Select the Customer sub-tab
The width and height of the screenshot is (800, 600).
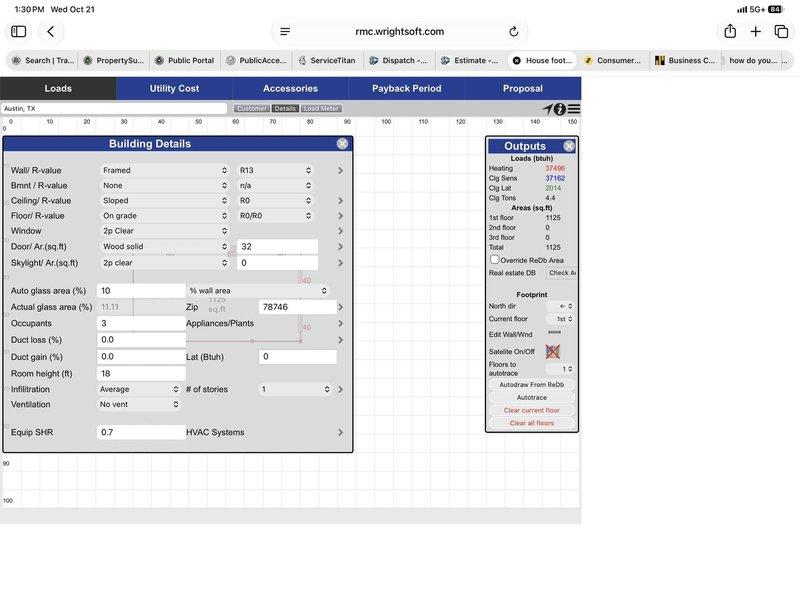252,109
